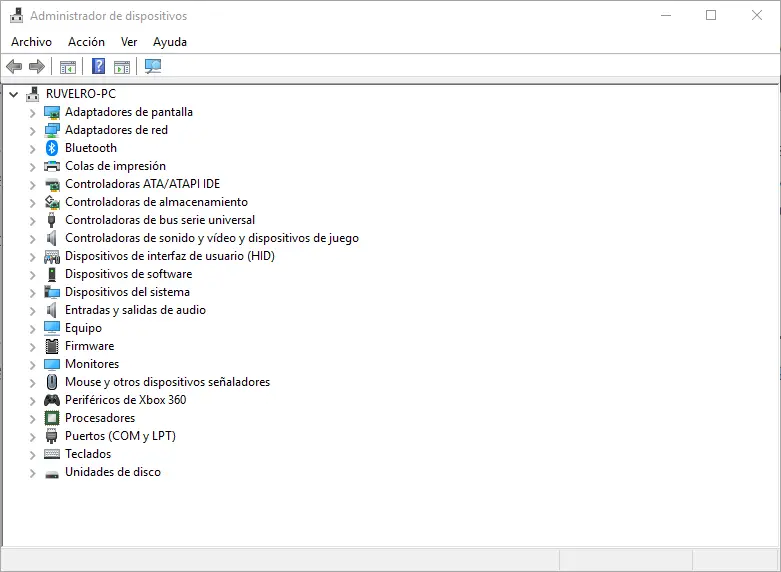Image resolution: width=781 pixels, height=572 pixels.
Task: Close the Administrador de dispositivos window
Action: [757, 15]
